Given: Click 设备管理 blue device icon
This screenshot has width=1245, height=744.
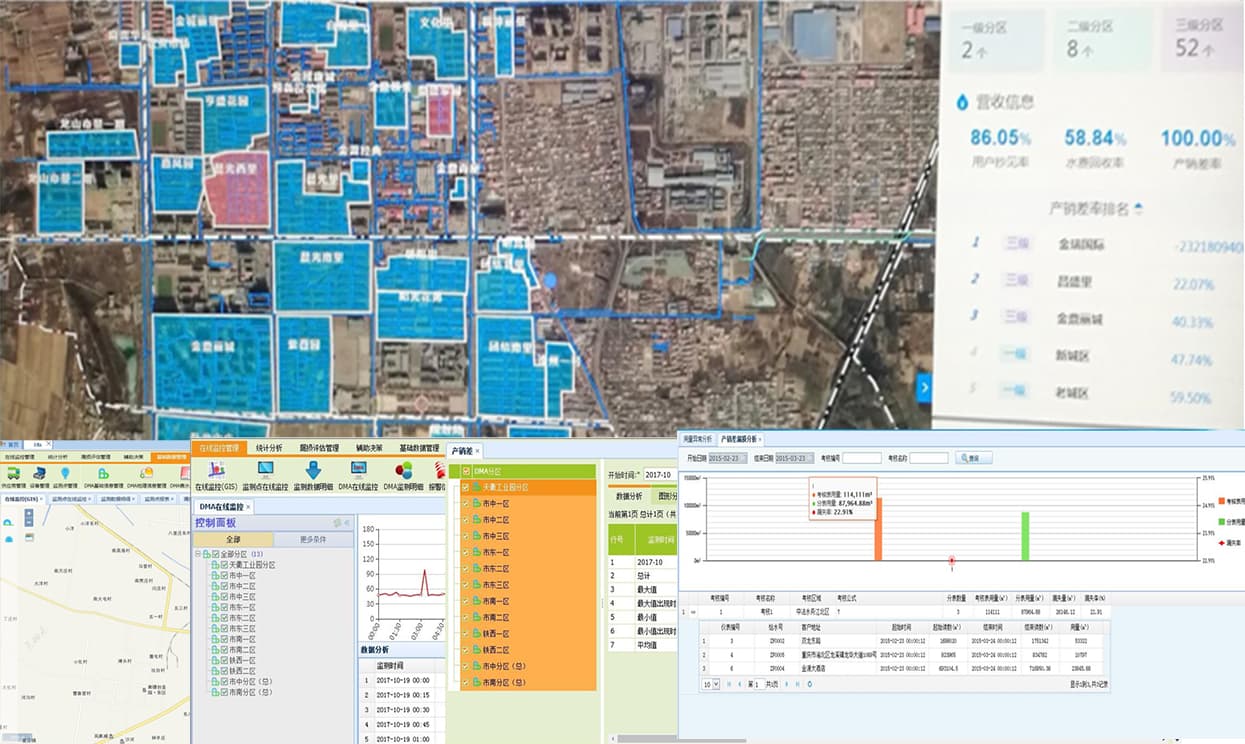Looking at the screenshot, I should pos(39,473).
